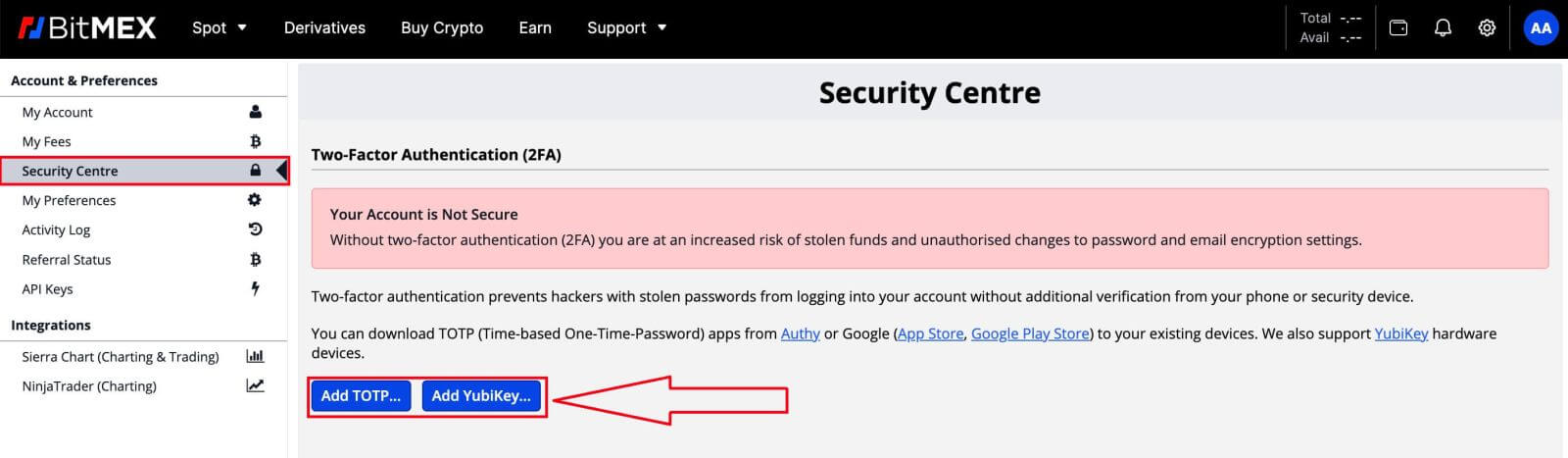
Task: Open the Derivatives menu item
Action: 324,28
